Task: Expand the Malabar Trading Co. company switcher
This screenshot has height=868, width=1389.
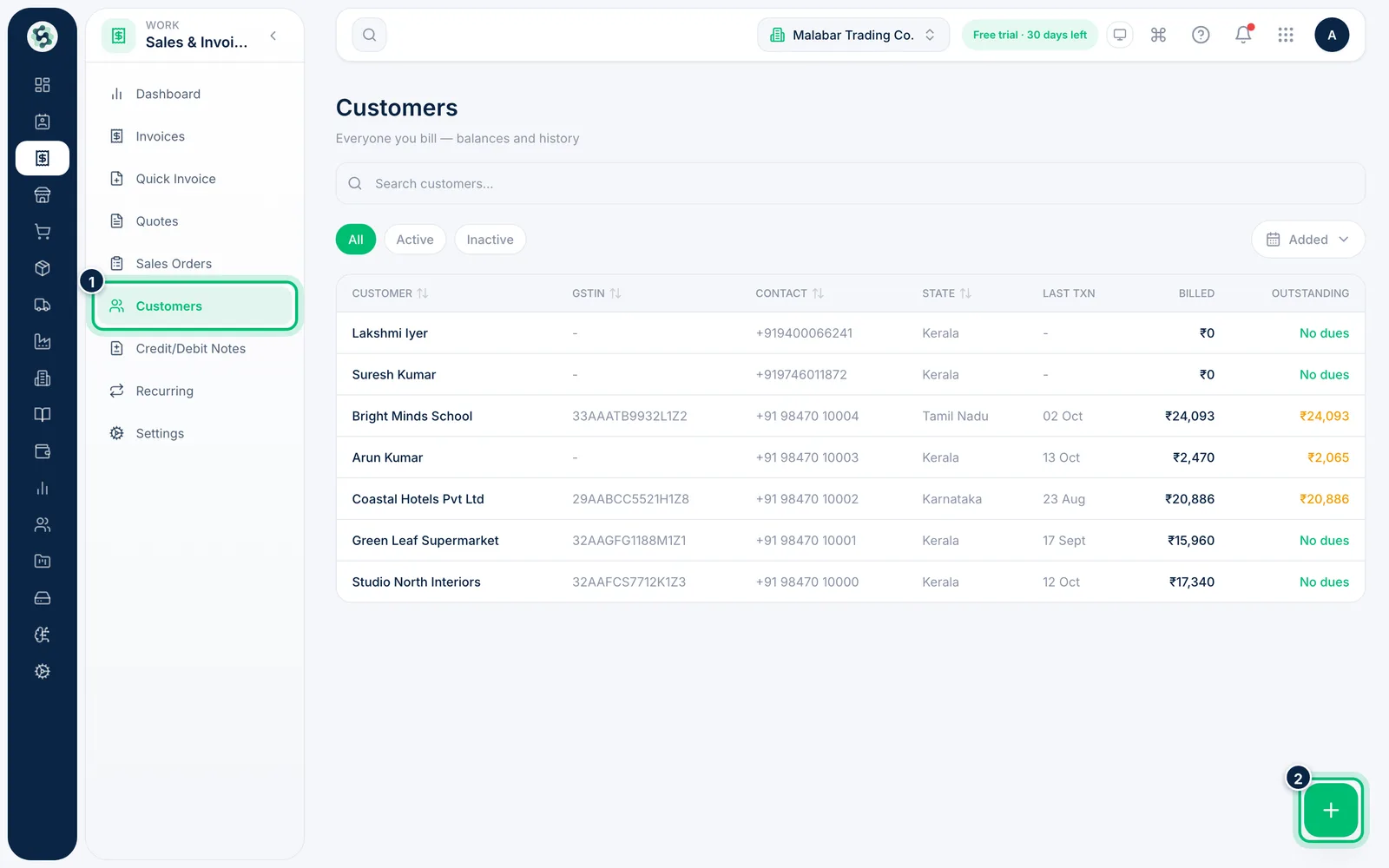Action: pos(853,35)
